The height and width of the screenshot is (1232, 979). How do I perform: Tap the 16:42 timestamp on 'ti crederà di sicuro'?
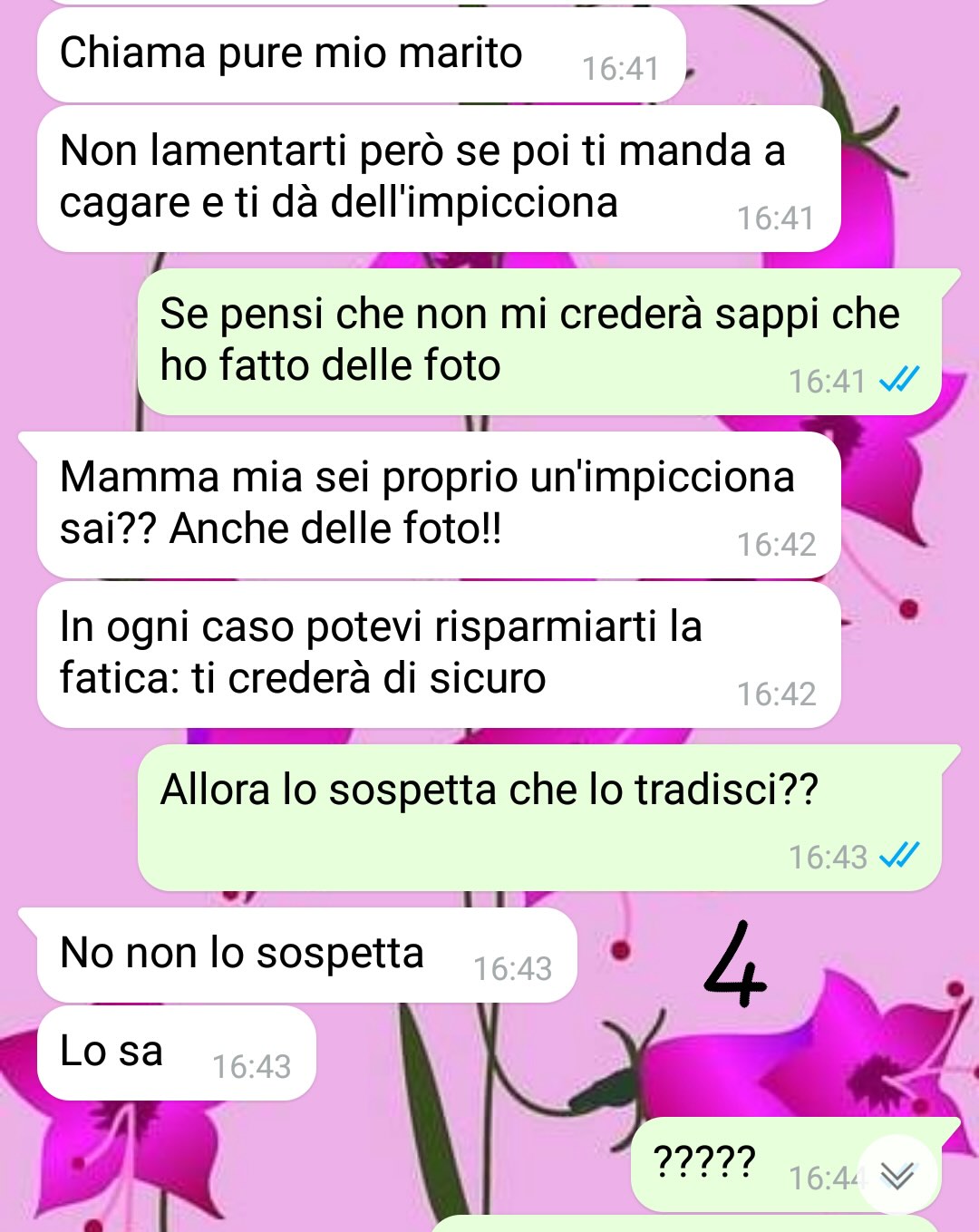click(x=776, y=694)
